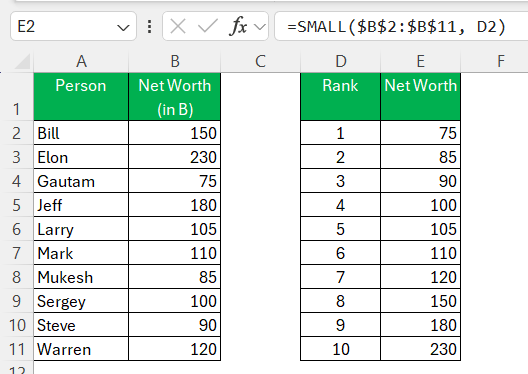The height and width of the screenshot is (374, 528).
Task: Select cell E8 showing 120
Action: [421, 277]
